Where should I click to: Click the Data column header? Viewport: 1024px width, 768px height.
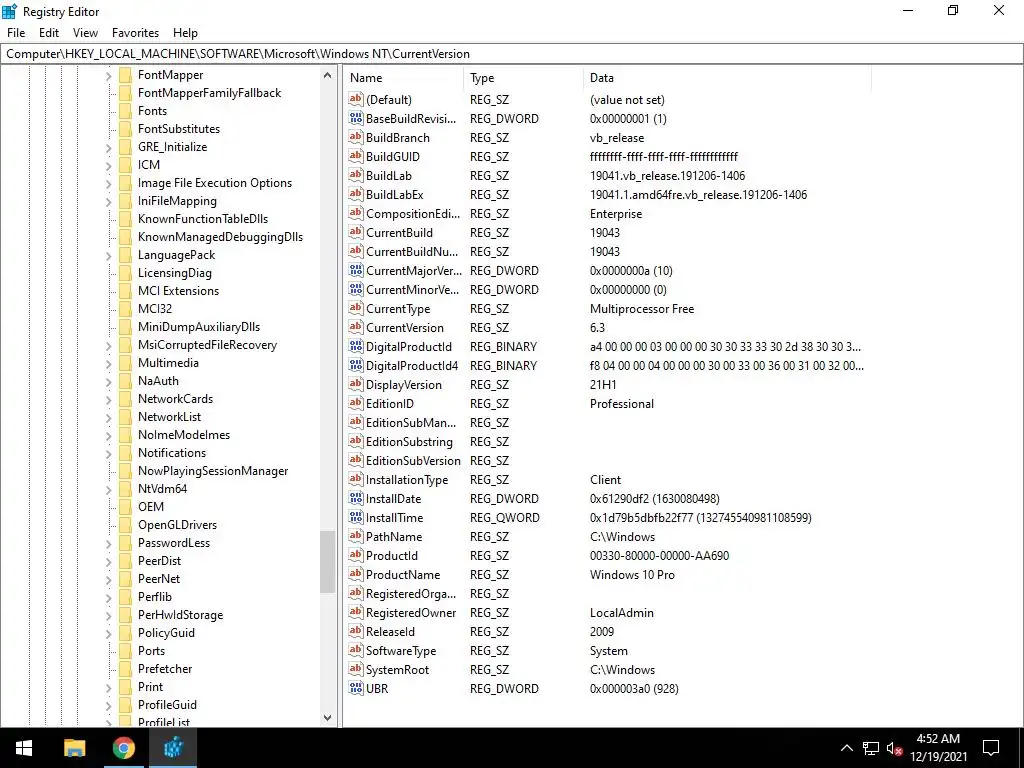727,78
